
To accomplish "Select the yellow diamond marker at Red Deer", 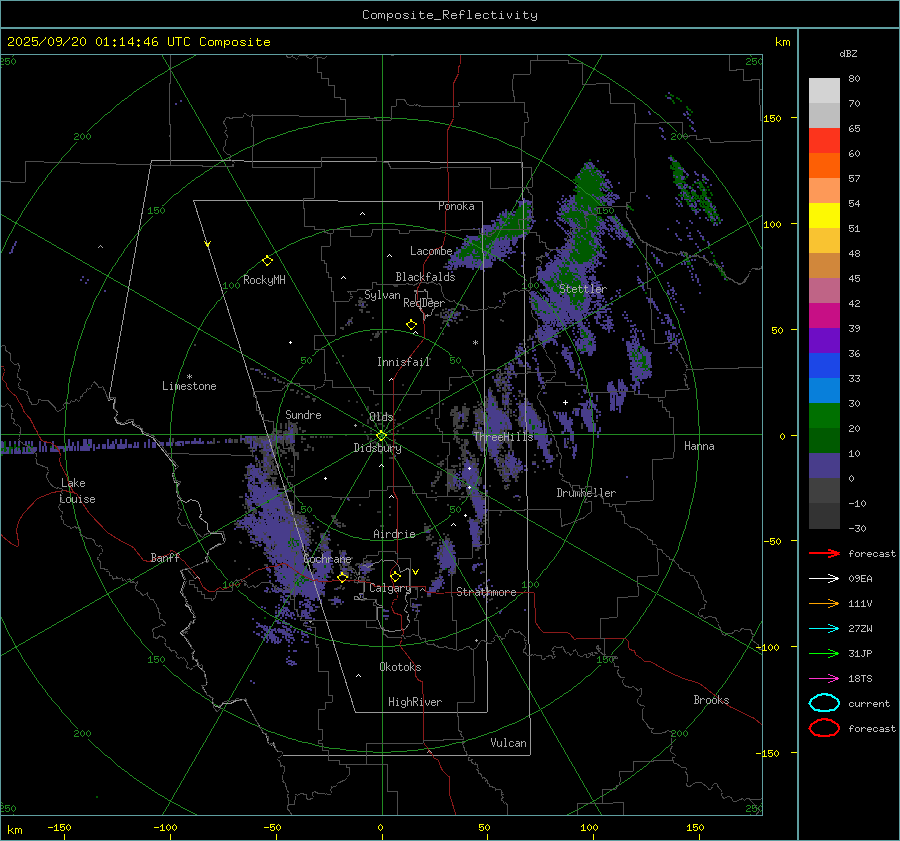I will point(411,325).
